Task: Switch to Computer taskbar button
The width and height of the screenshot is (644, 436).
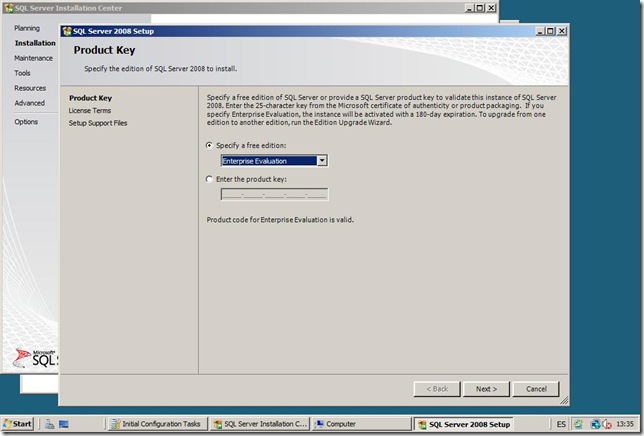Action: pyautogui.click(x=362, y=424)
